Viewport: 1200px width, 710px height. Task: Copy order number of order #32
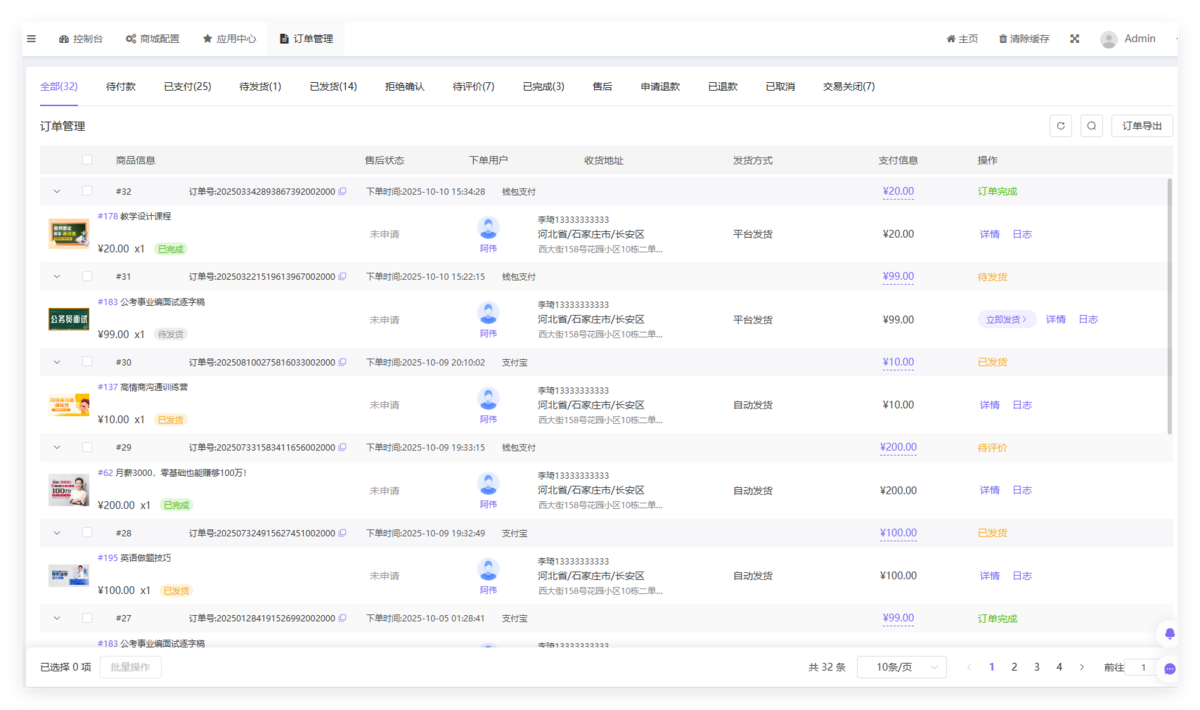click(x=342, y=191)
